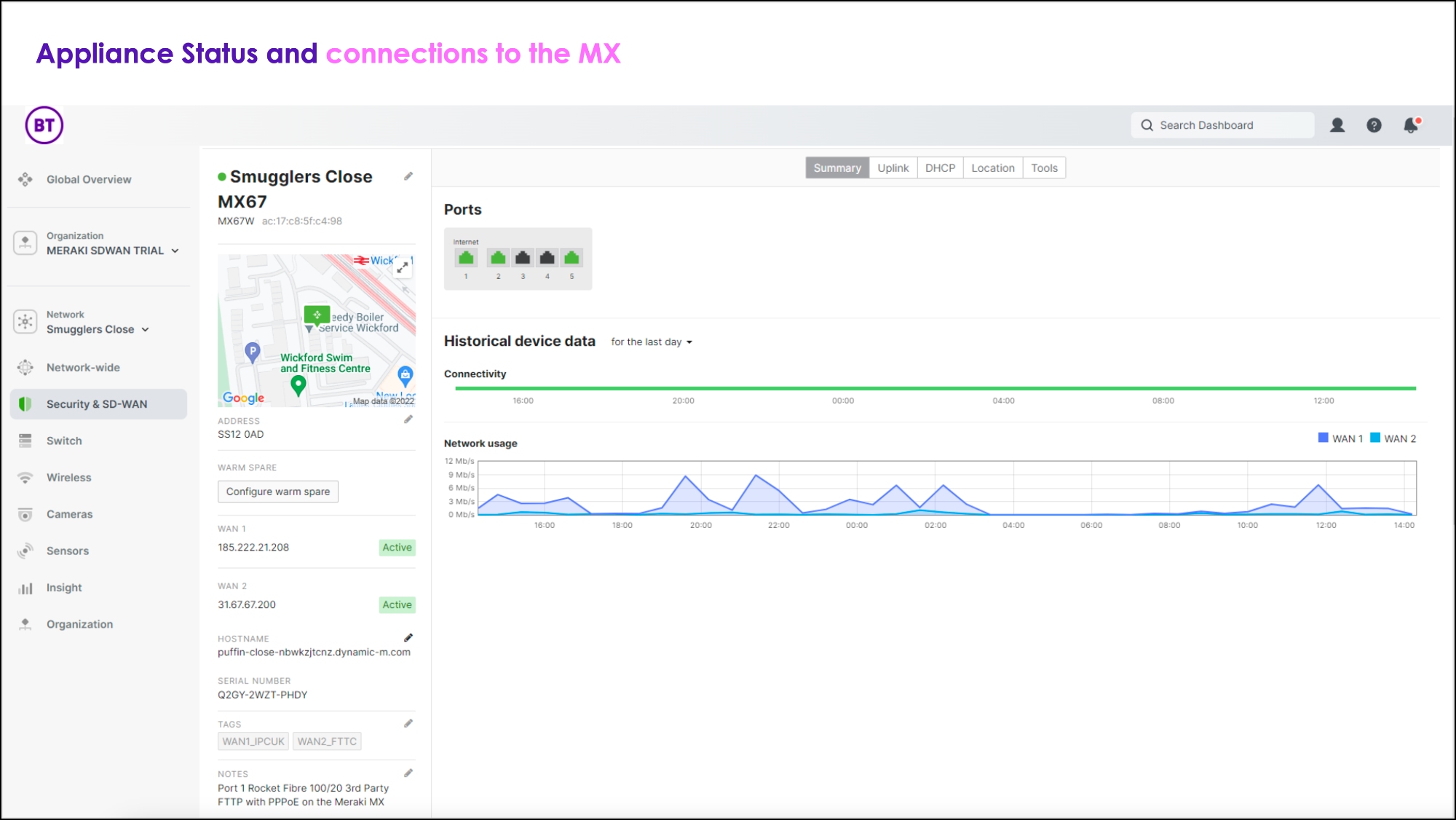Expand the Smugglers Close network dropdown
Screen dimensions: 1456x820
pyautogui.click(x=148, y=329)
